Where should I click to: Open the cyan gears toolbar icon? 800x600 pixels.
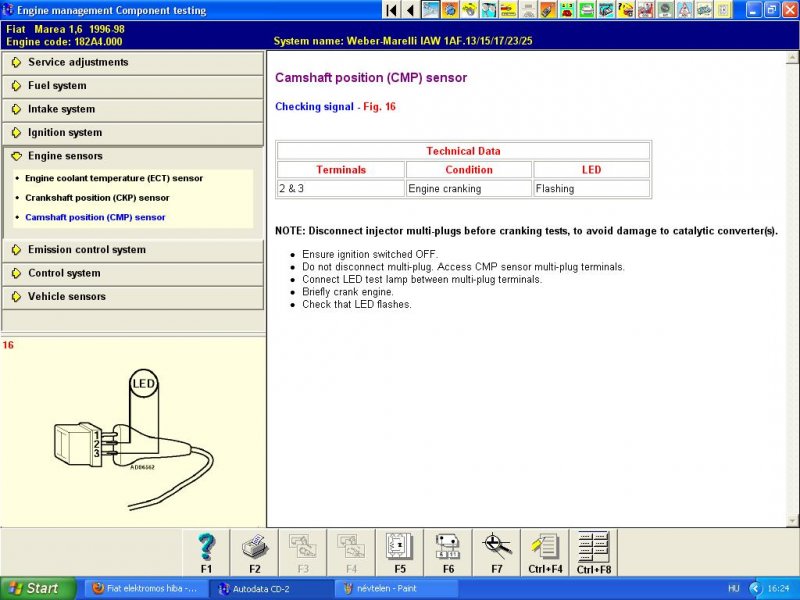488,10
